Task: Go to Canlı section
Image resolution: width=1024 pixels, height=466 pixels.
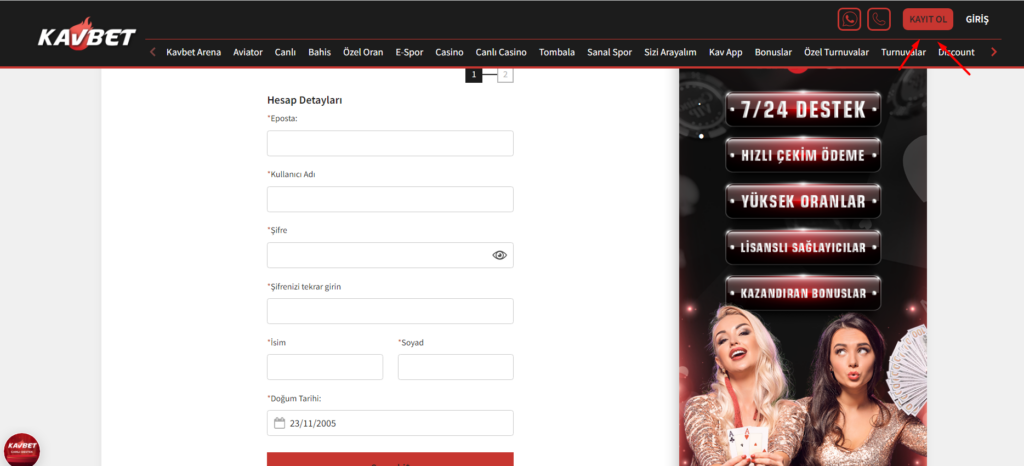Action: pos(285,52)
